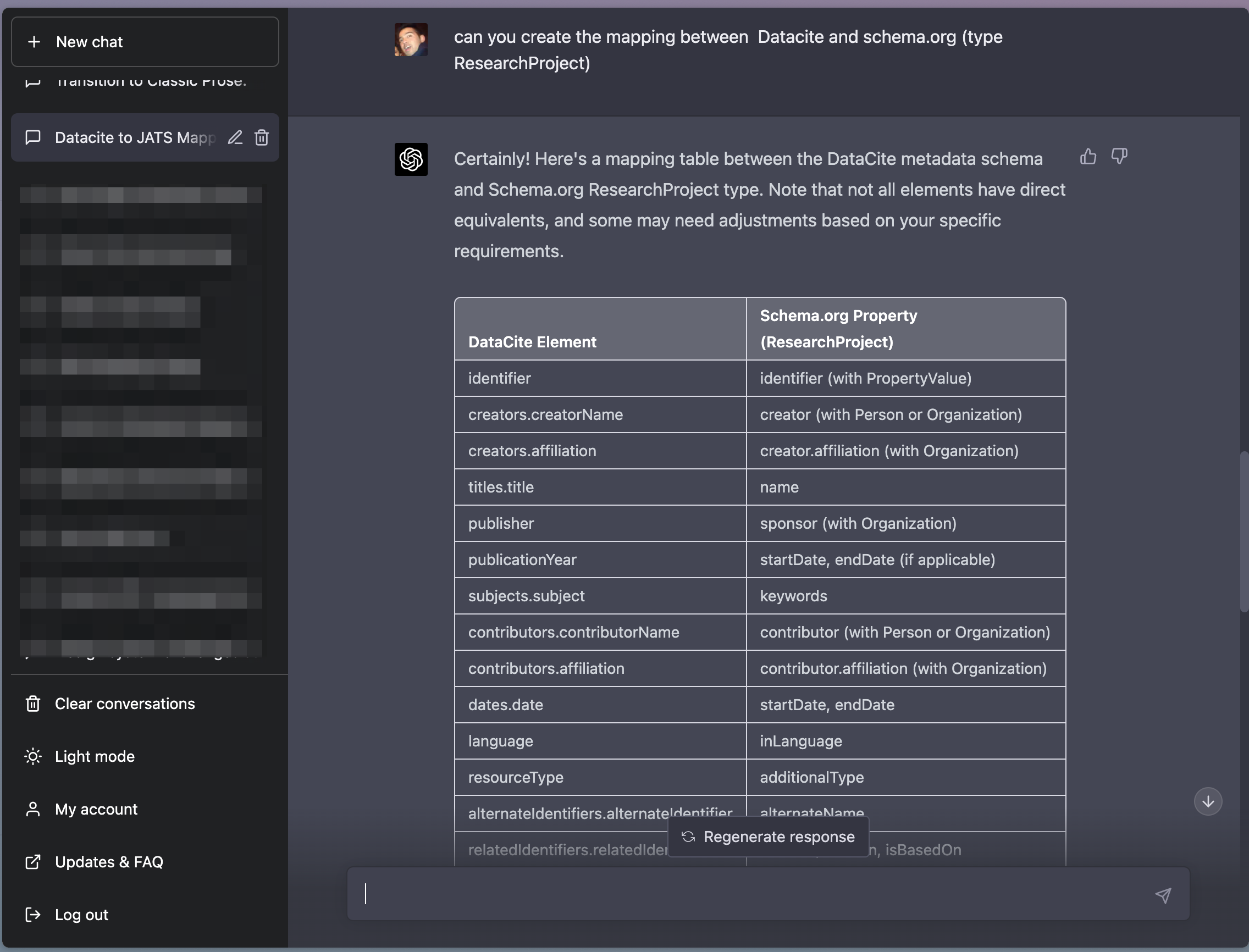
Task: Click the scroll-to-bottom arrow button
Action: pos(1208,801)
